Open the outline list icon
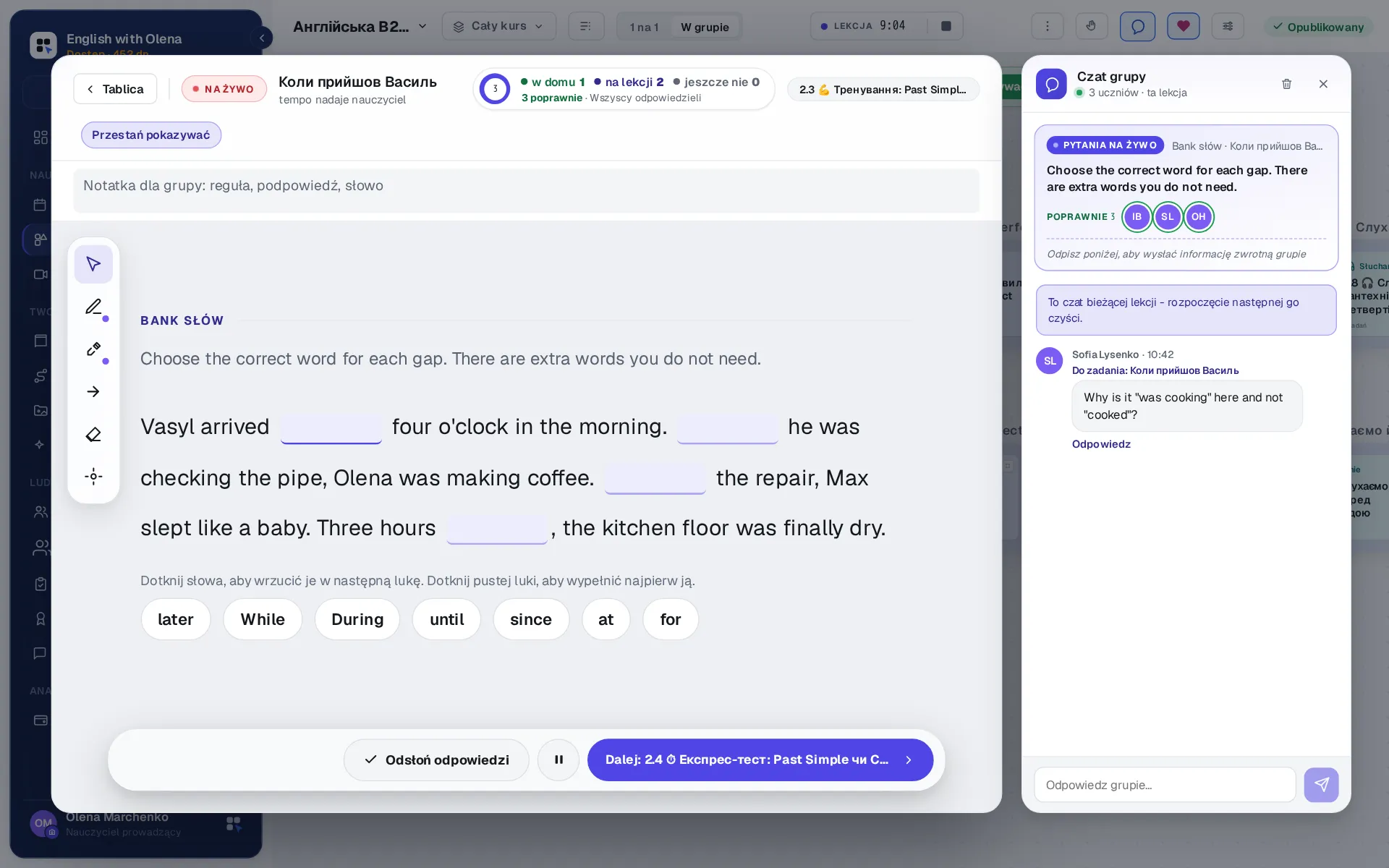 (586, 27)
